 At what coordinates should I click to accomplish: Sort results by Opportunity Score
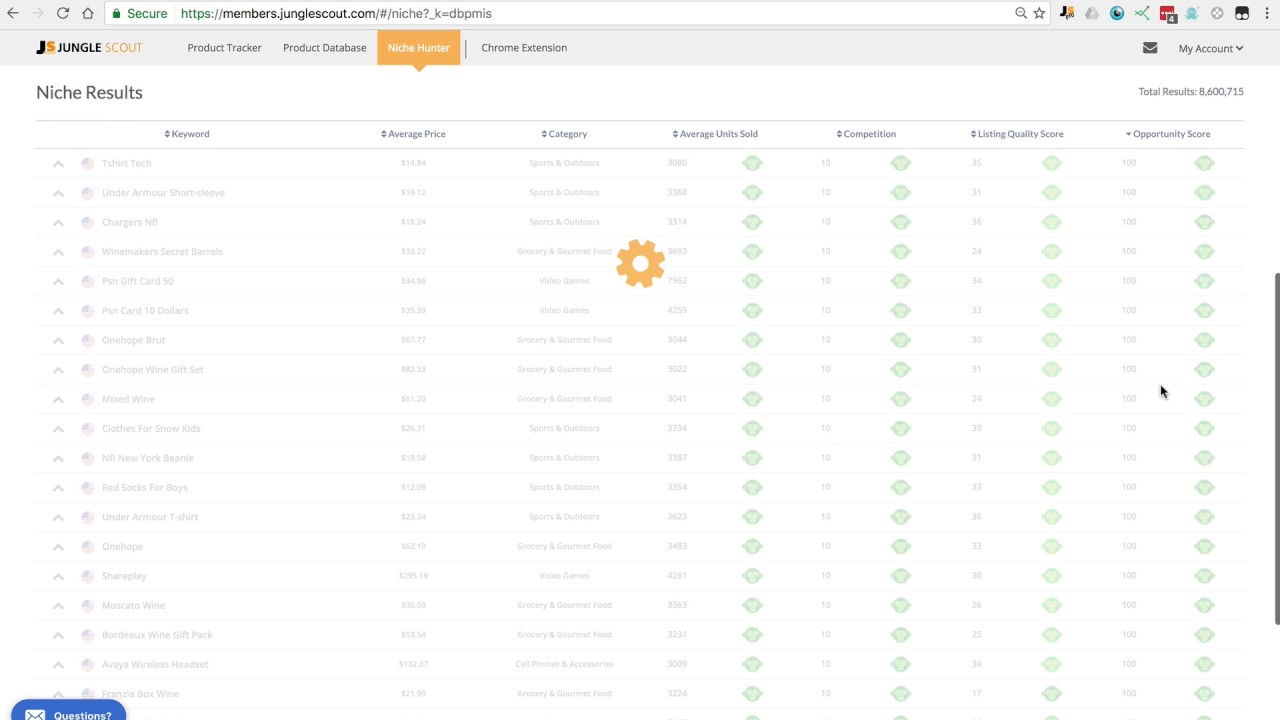point(1168,134)
